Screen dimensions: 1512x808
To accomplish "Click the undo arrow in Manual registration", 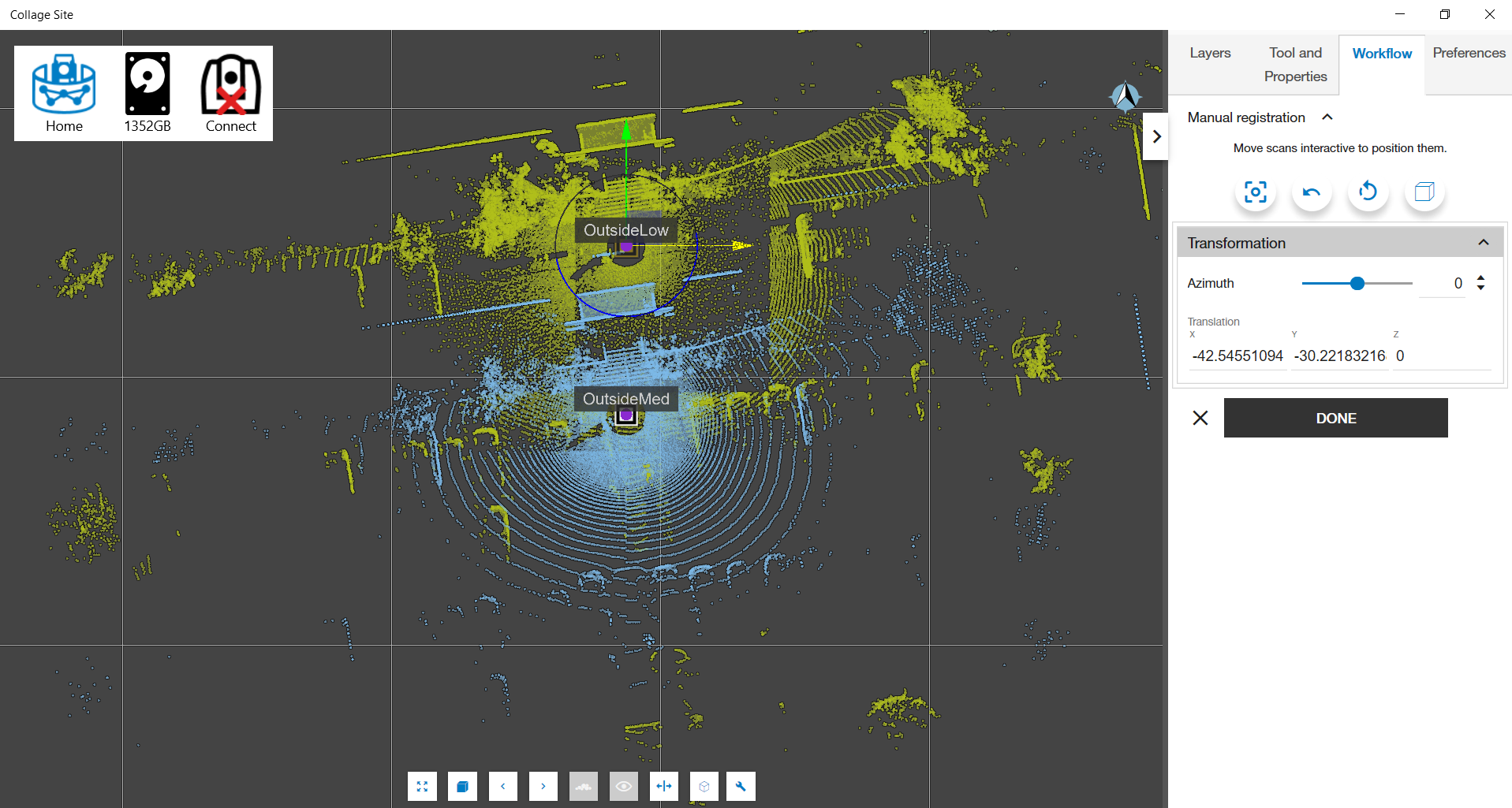I will click(x=1311, y=192).
